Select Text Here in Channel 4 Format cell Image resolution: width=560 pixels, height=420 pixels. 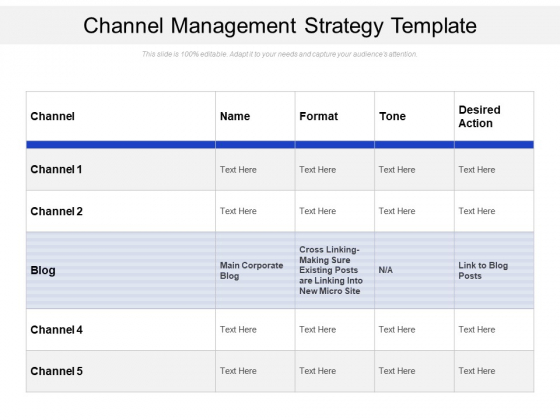pyautogui.click(x=318, y=330)
